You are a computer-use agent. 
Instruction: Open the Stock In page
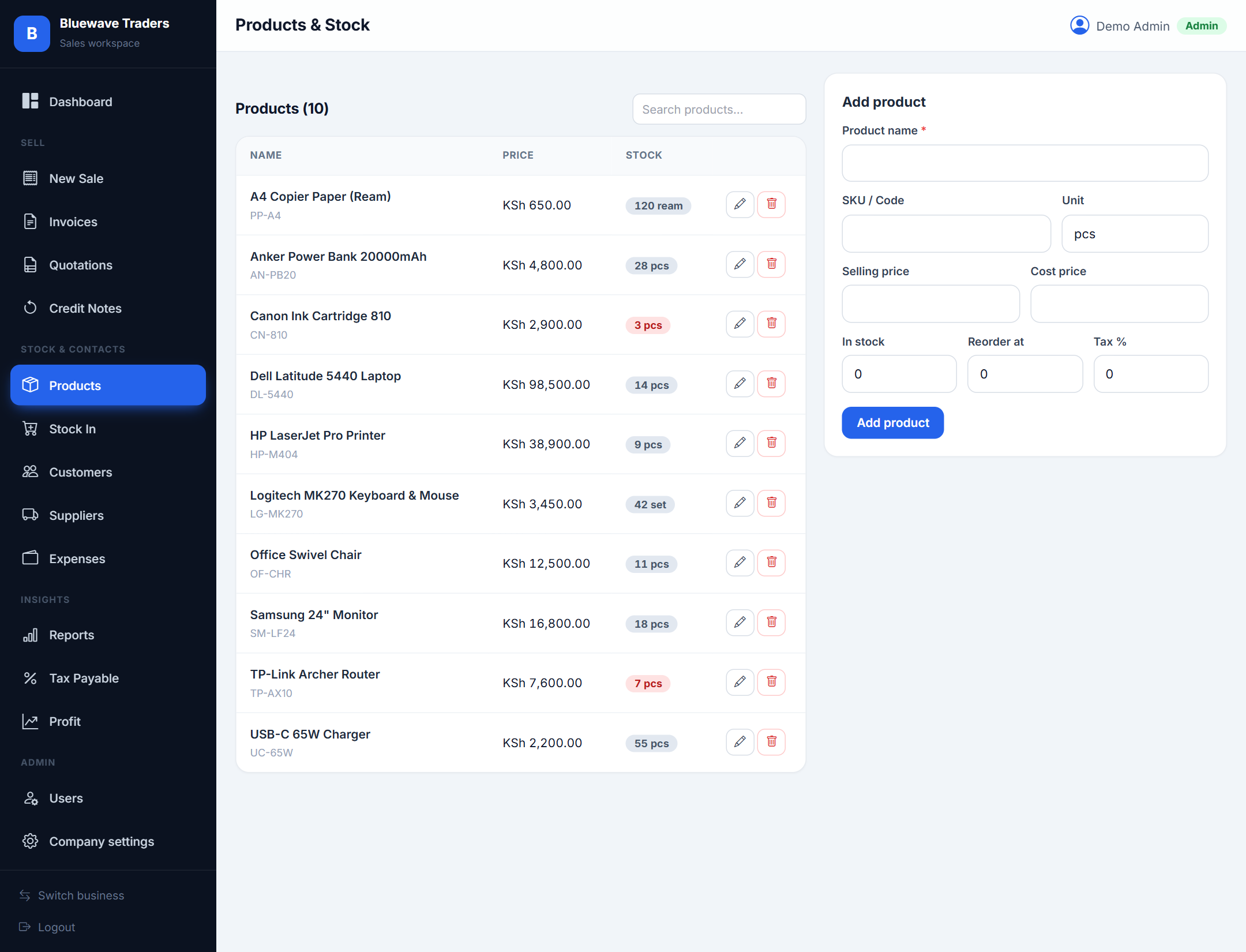(x=108, y=429)
